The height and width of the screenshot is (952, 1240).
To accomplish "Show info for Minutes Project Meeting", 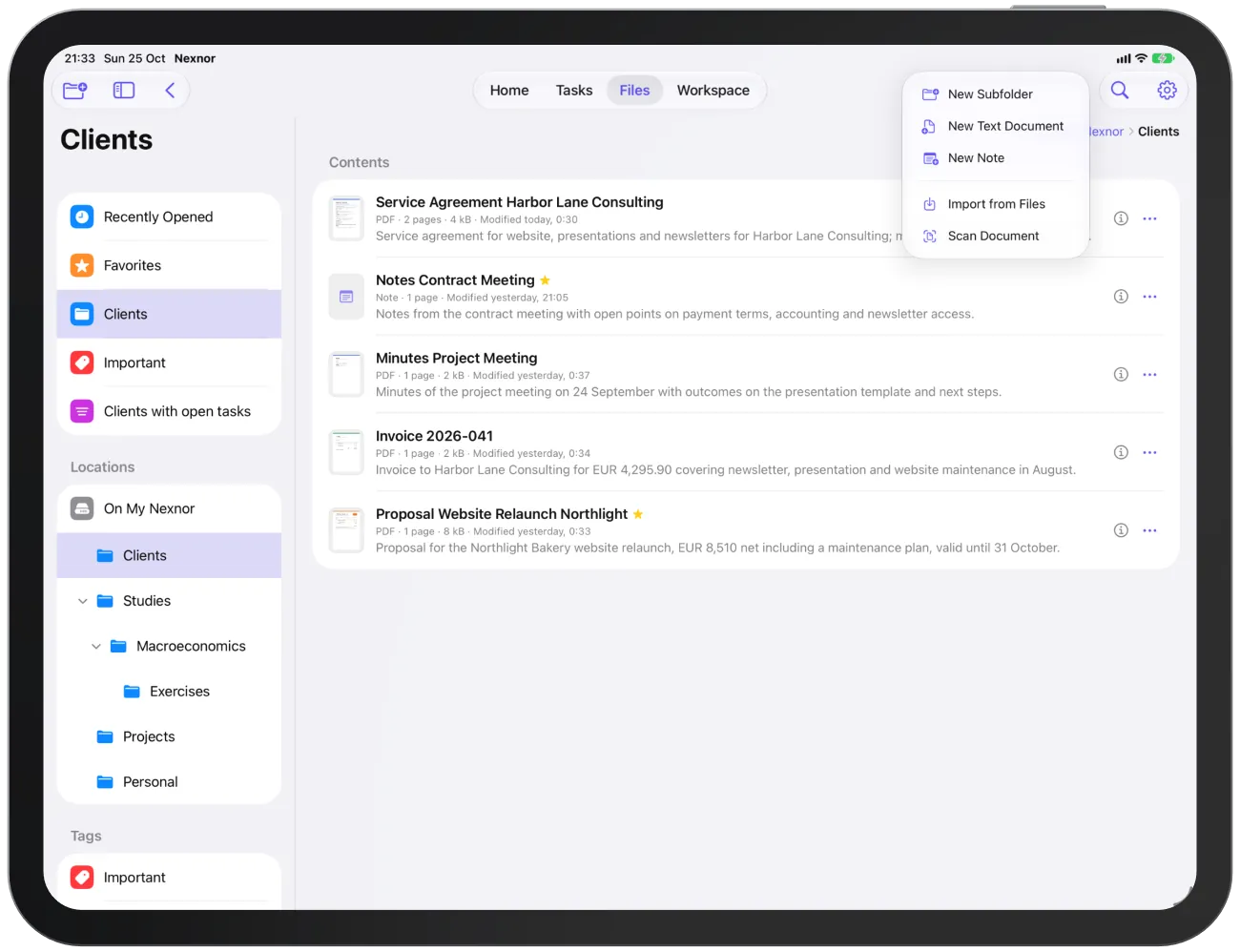I will [x=1121, y=375].
